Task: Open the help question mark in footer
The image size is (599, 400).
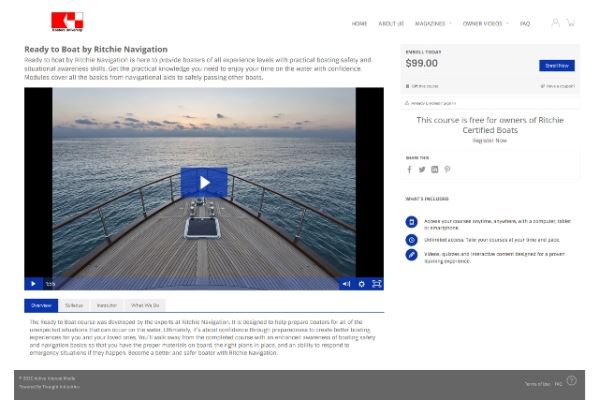Action: (571, 380)
